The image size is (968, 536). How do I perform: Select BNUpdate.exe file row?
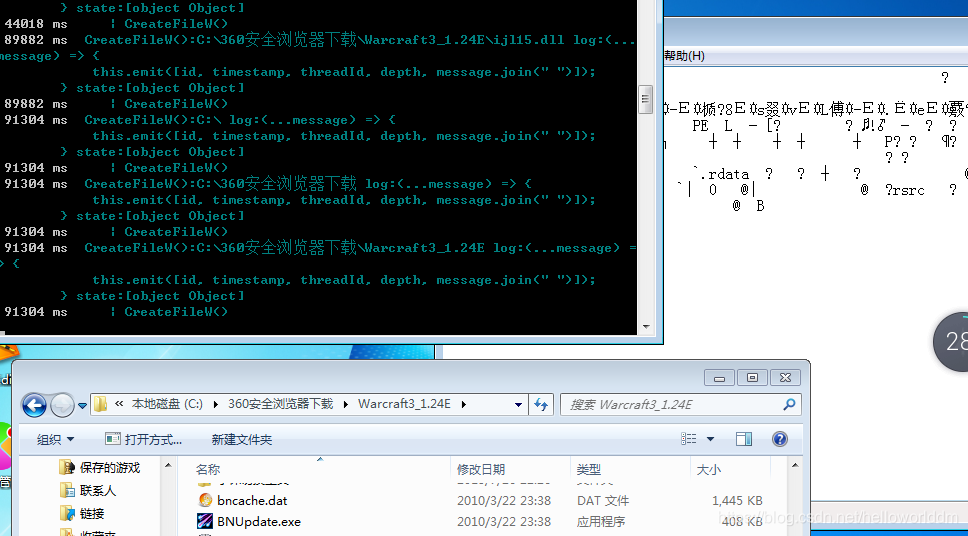point(483,521)
